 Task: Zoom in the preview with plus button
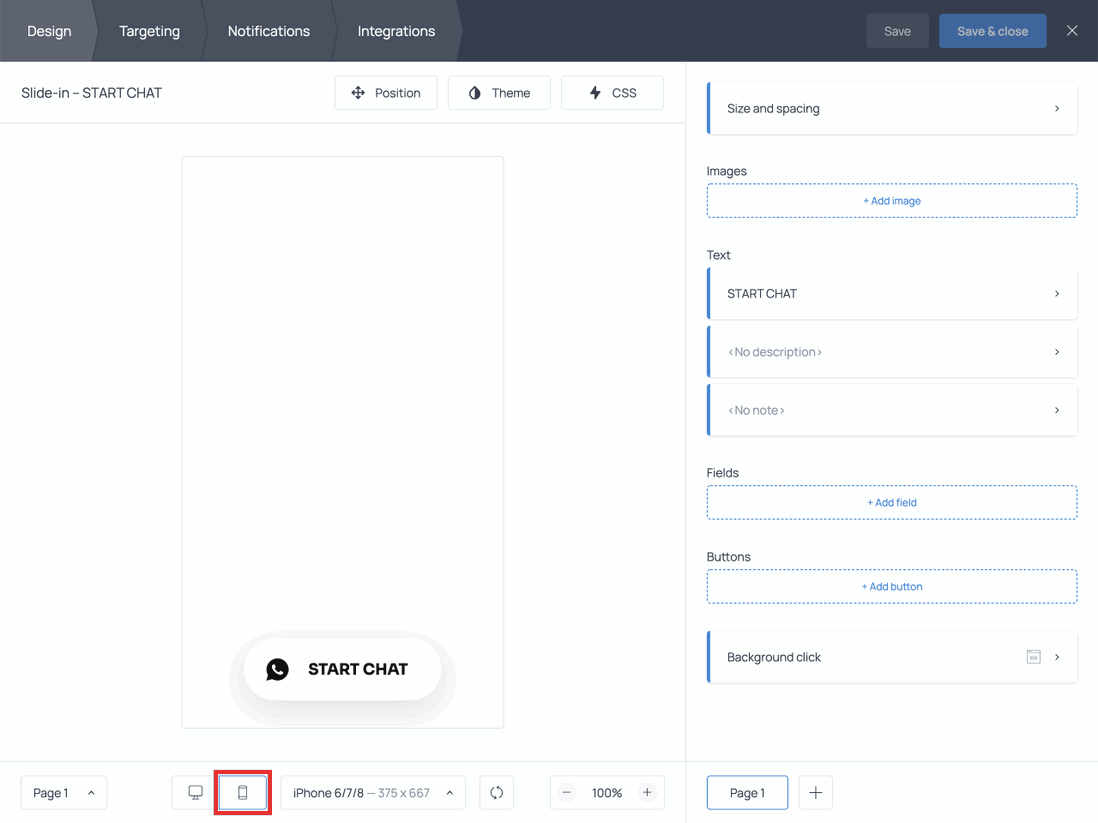(648, 792)
